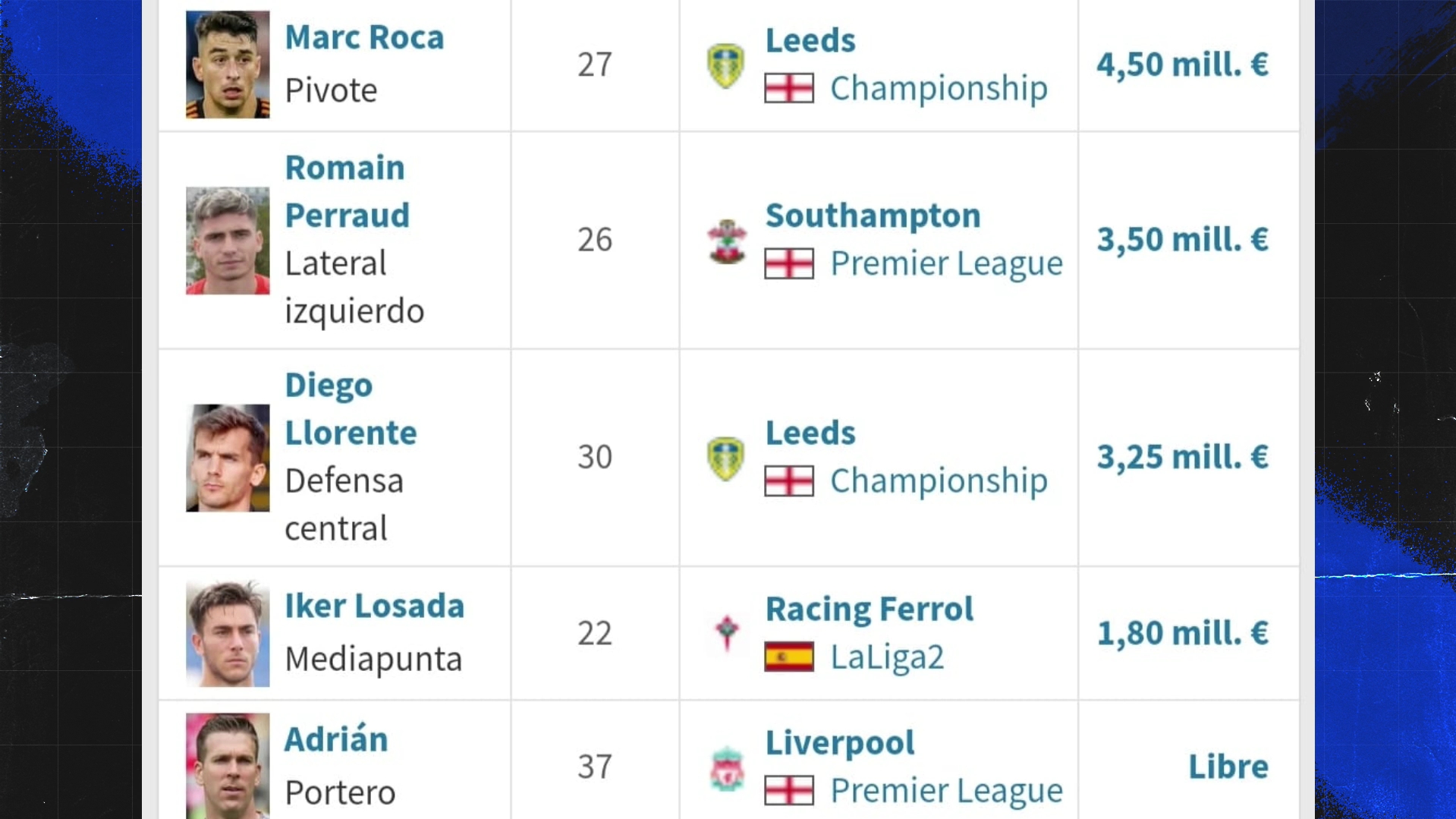Viewport: 1456px width, 819px height.
Task: Open the Adrián goalkeeper name link
Action: [336, 740]
